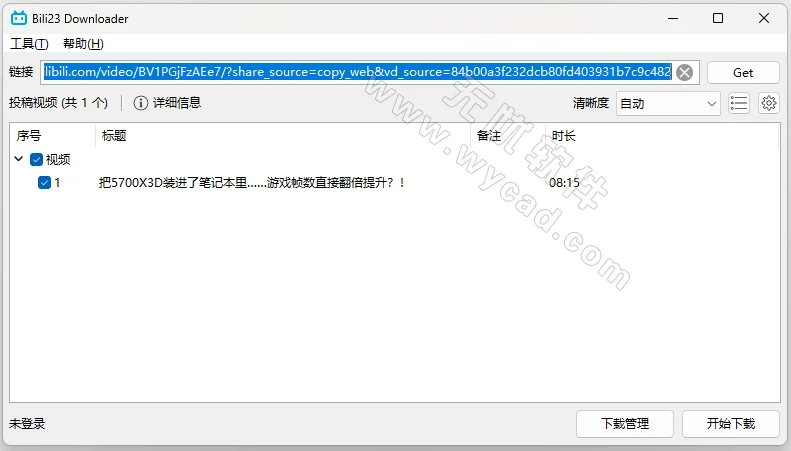The image size is (791, 451).
Task: Open 详细信息 details link
Action: tap(177, 103)
